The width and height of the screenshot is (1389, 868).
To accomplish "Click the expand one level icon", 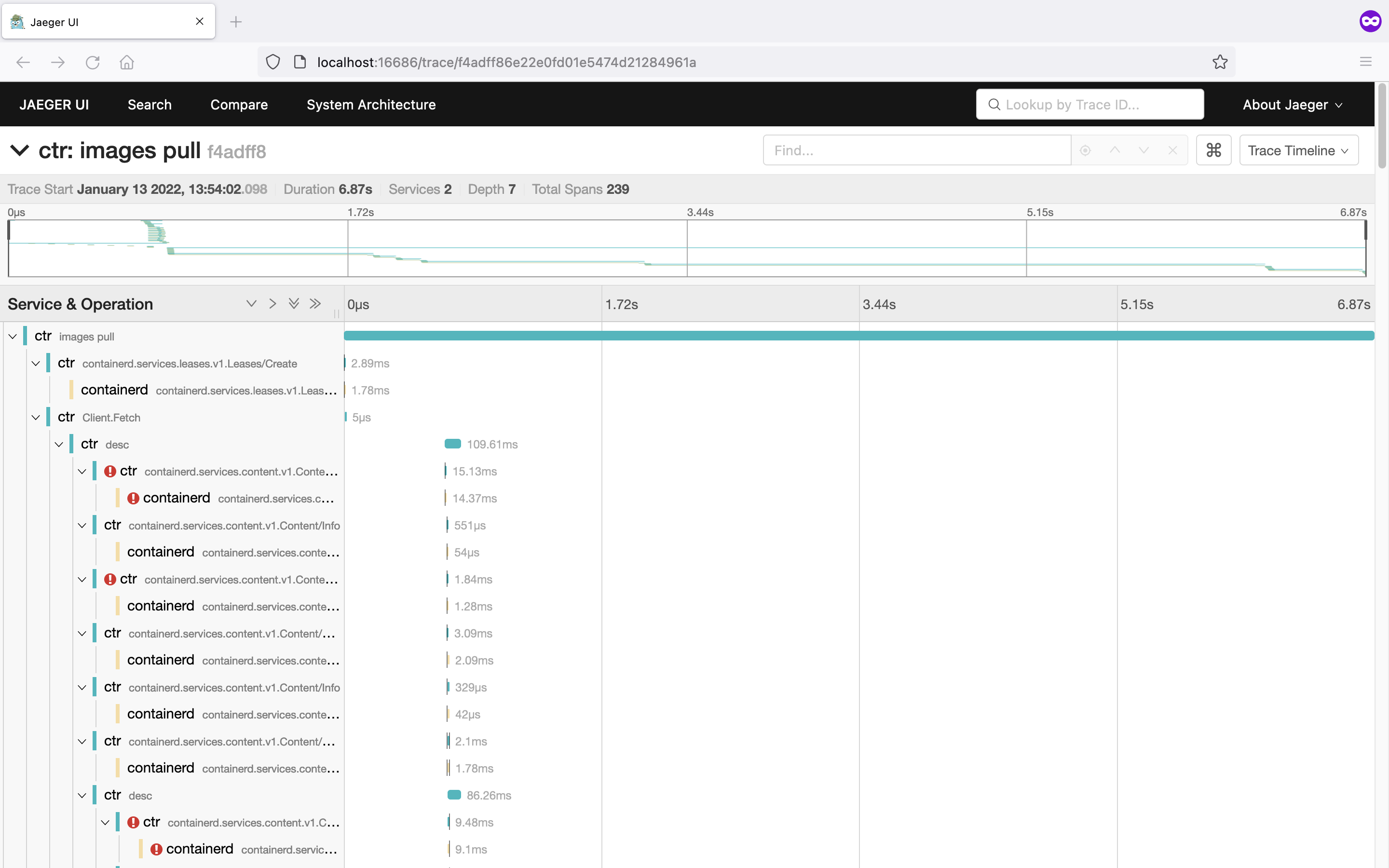I will (x=251, y=304).
